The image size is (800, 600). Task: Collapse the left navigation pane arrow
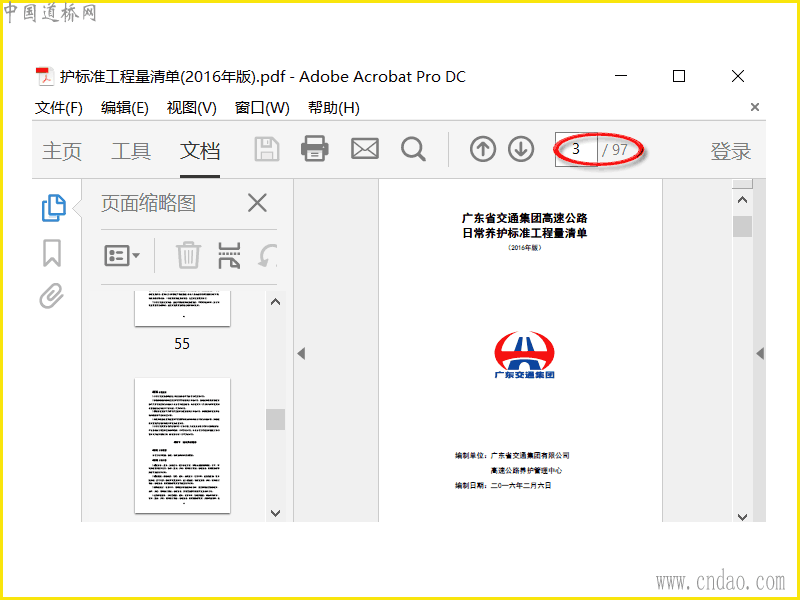pyautogui.click(x=301, y=354)
